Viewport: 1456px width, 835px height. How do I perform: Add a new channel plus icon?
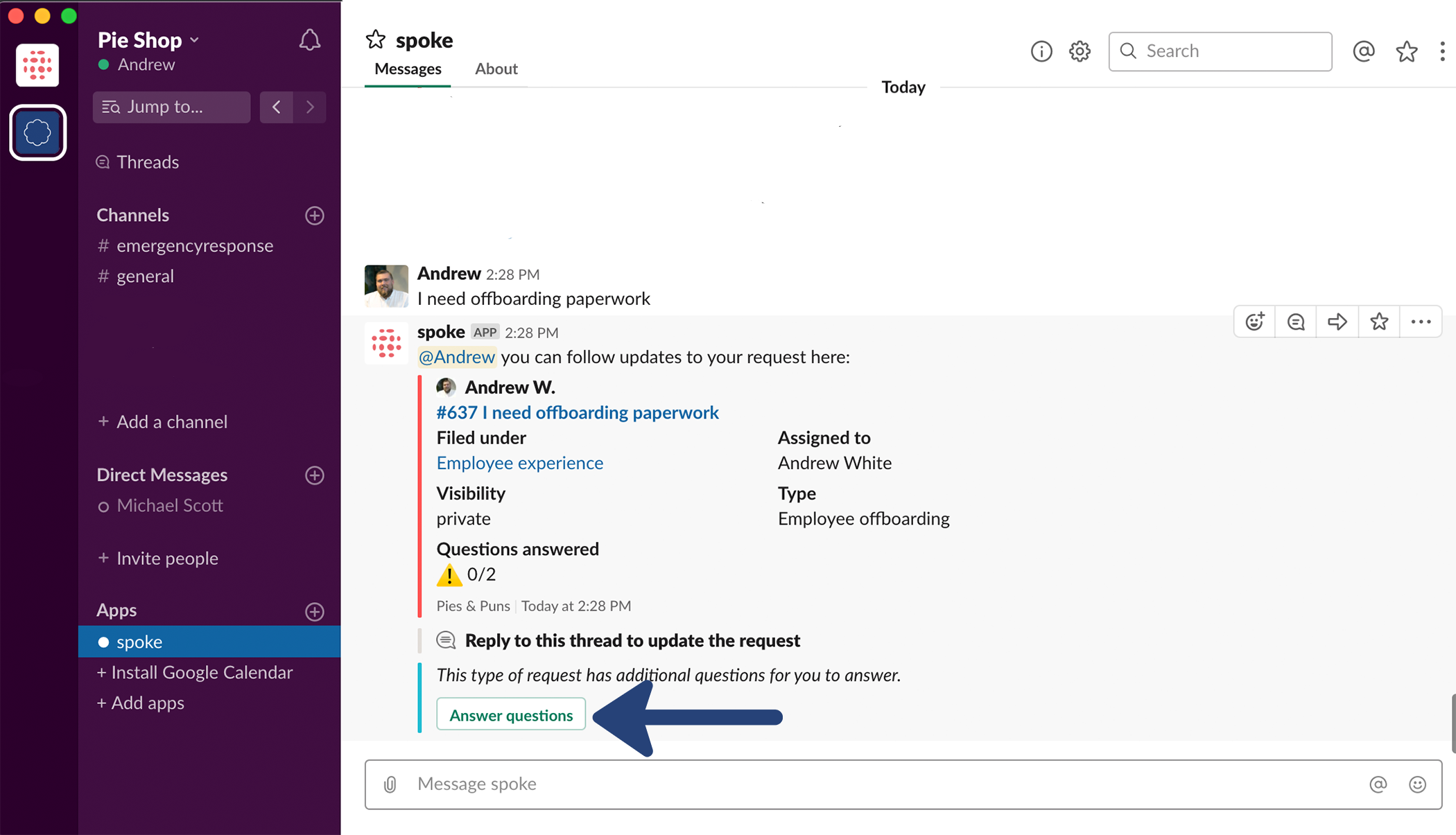(x=315, y=216)
